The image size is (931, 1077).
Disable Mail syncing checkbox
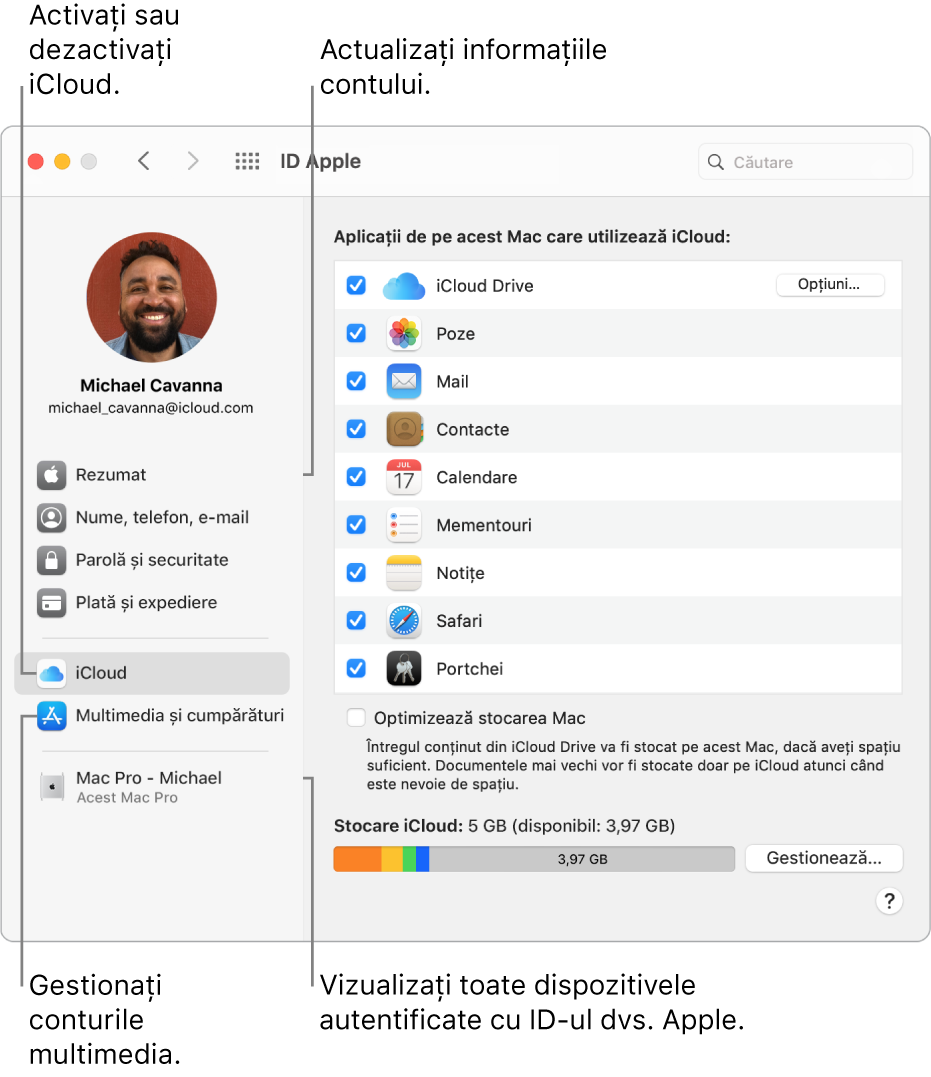pos(356,381)
